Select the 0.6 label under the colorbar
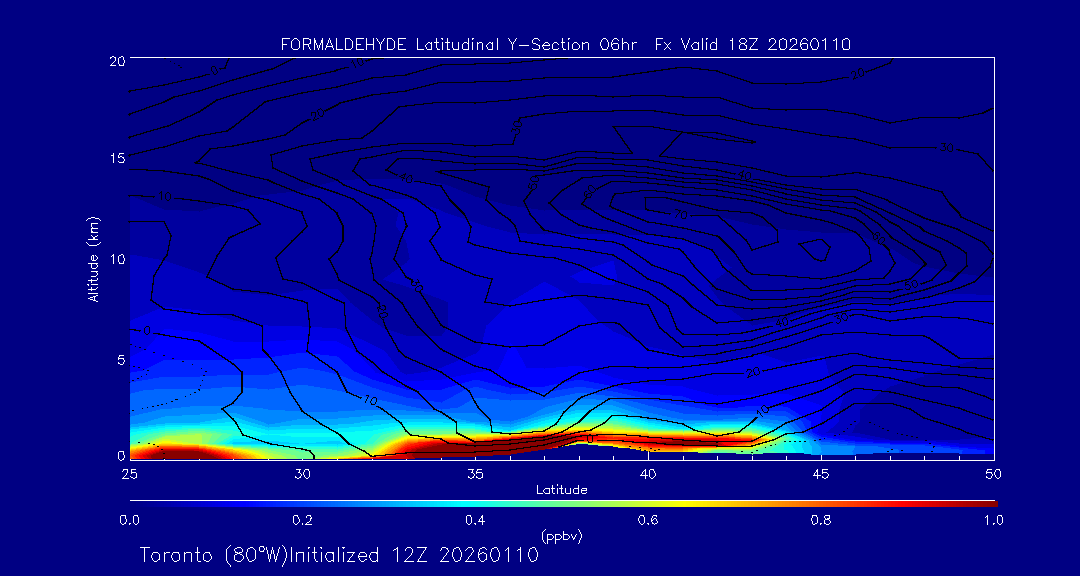This screenshot has height=576, width=1080. [x=648, y=520]
